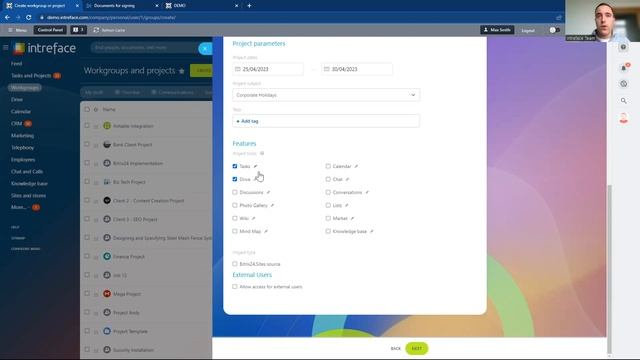The image size is (640, 360).
Task: Tick the Bitrix24.Sites source checkbox
Action: (x=235, y=264)
